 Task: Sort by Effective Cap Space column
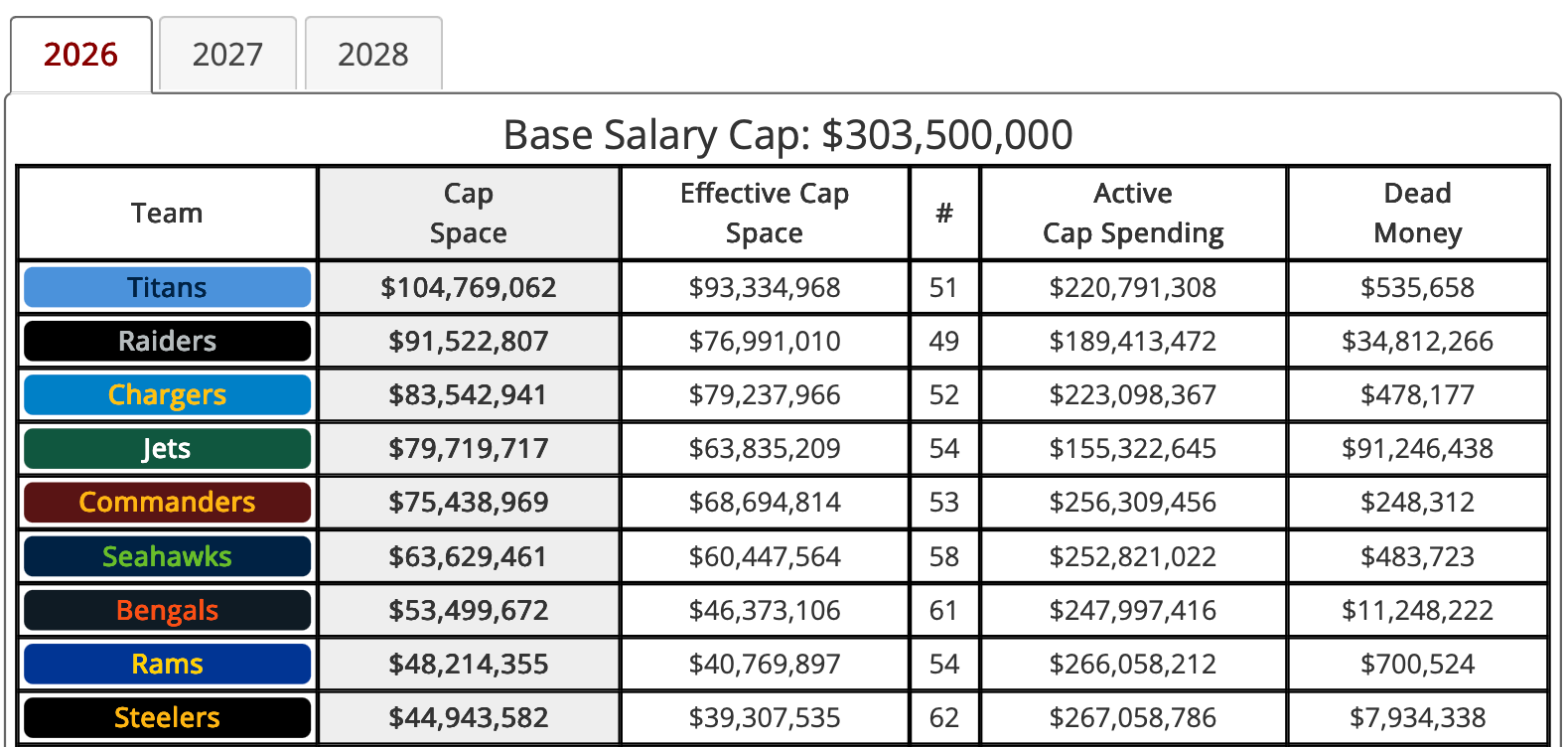point(764,214)
